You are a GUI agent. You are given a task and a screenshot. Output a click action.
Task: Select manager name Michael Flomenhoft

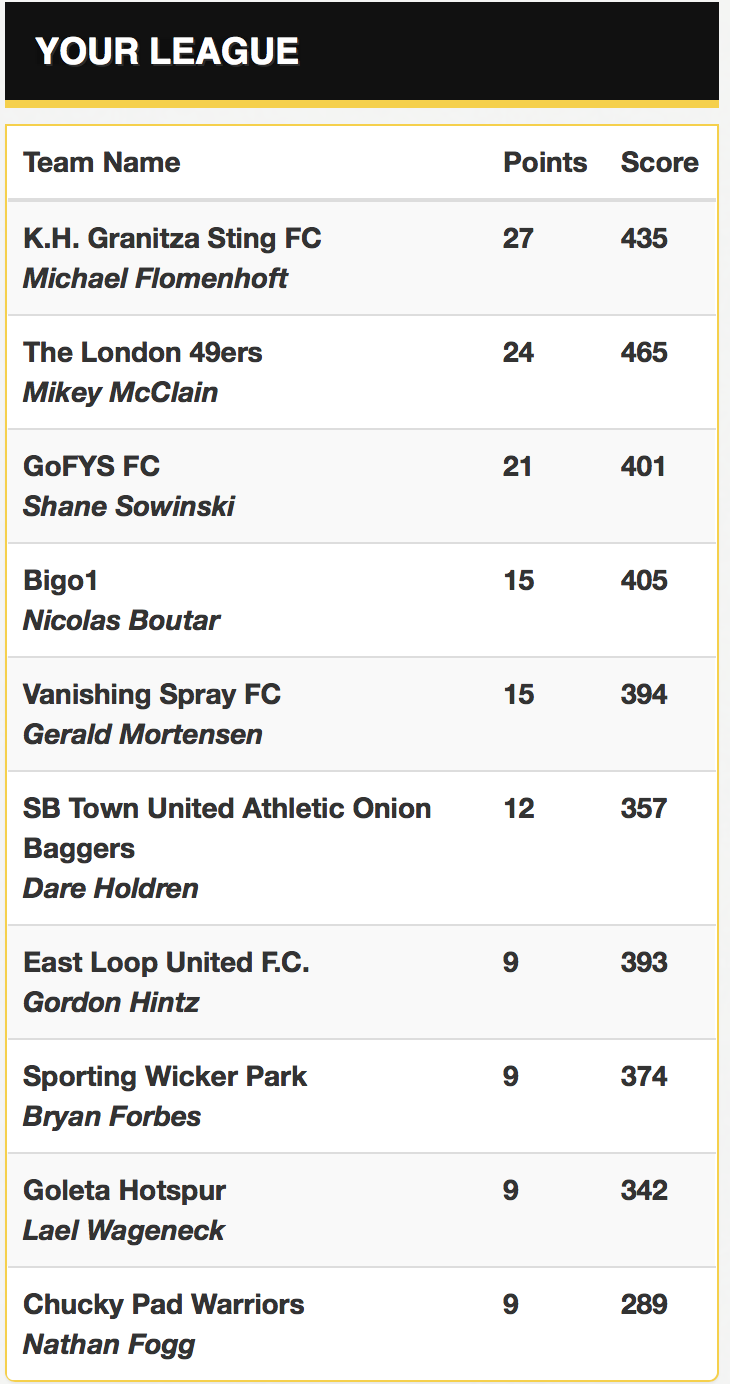(x=155, y=278)
